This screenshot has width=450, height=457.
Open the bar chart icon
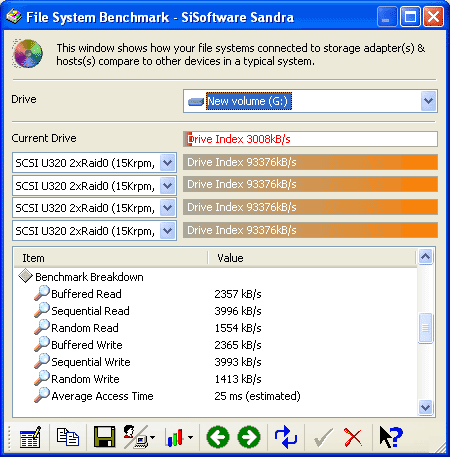(x=175, y=437)
